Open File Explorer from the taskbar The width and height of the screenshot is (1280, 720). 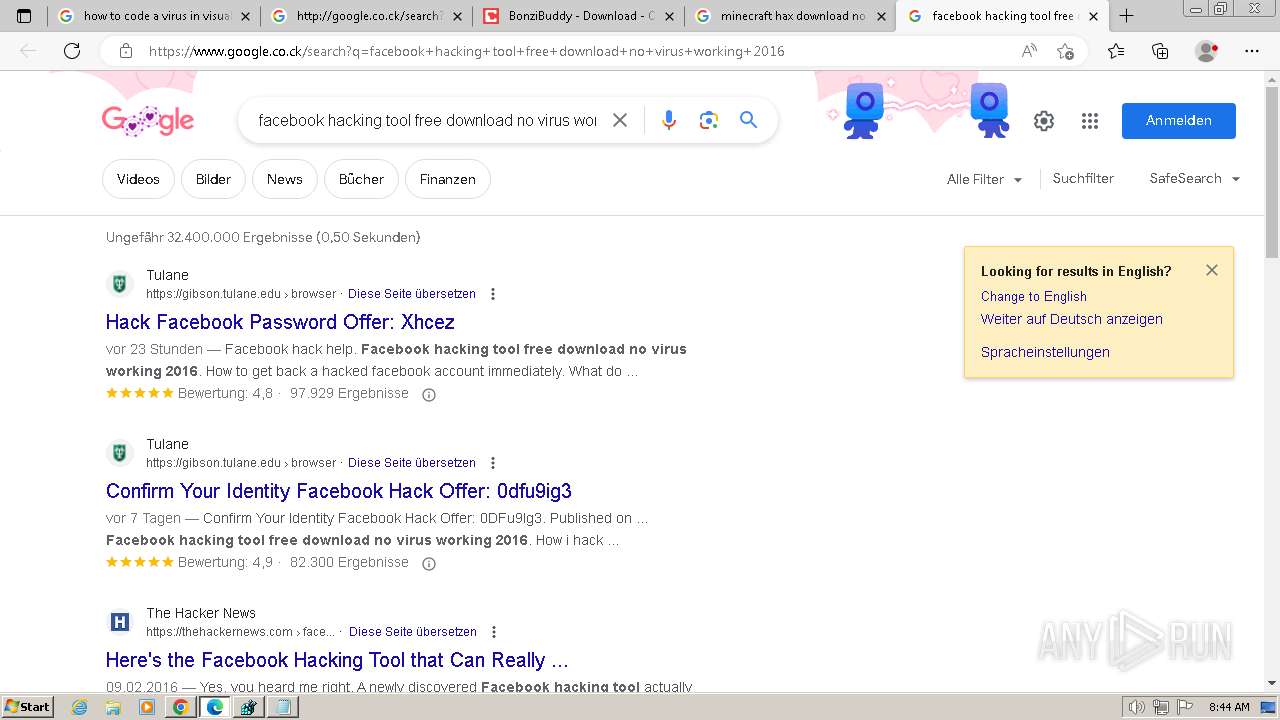pyautogui.click(x=113, y=707)
